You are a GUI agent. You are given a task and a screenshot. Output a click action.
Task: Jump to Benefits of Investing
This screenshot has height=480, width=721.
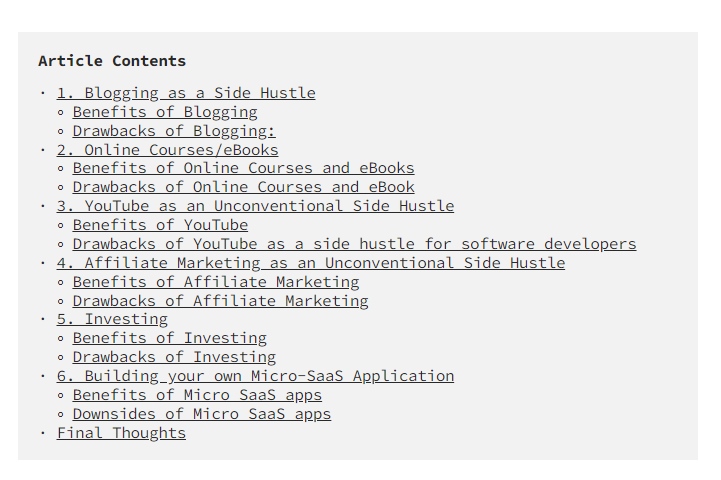pos(169,338)
